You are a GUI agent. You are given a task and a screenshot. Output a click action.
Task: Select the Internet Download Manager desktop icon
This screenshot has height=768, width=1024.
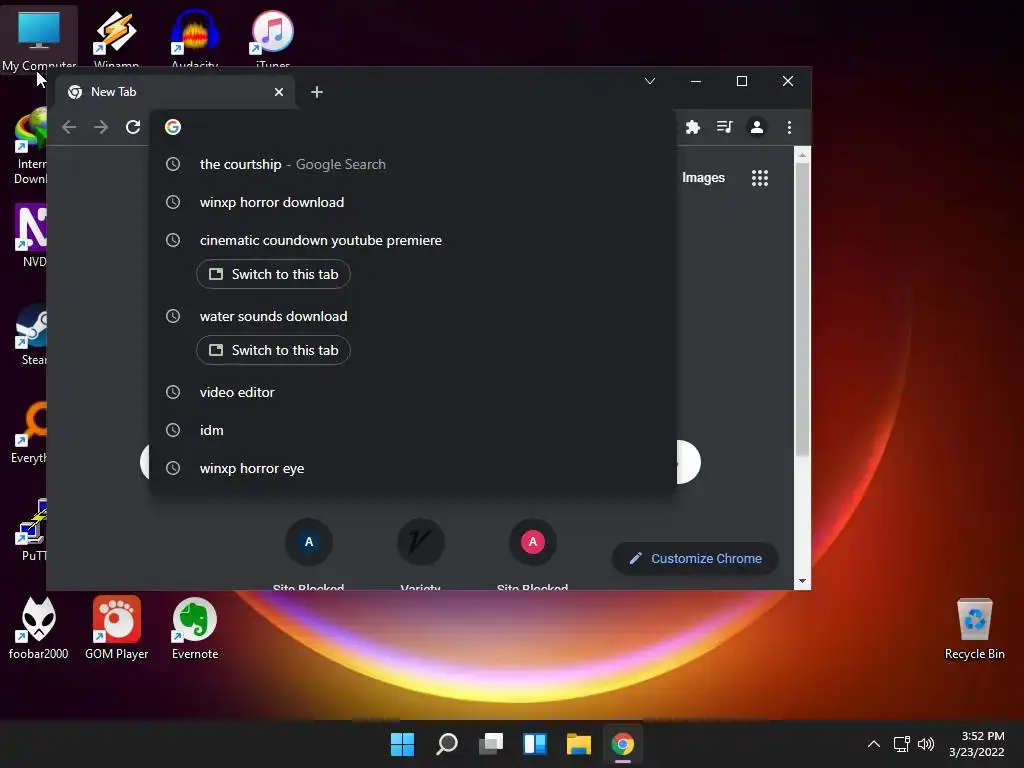pyautogui.click(x=31, y=146)
